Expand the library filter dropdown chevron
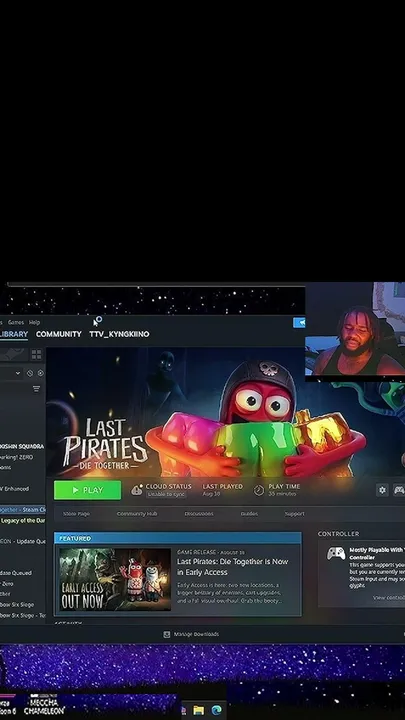The width and height of the screenshot is (405, 720). (18, 373)
